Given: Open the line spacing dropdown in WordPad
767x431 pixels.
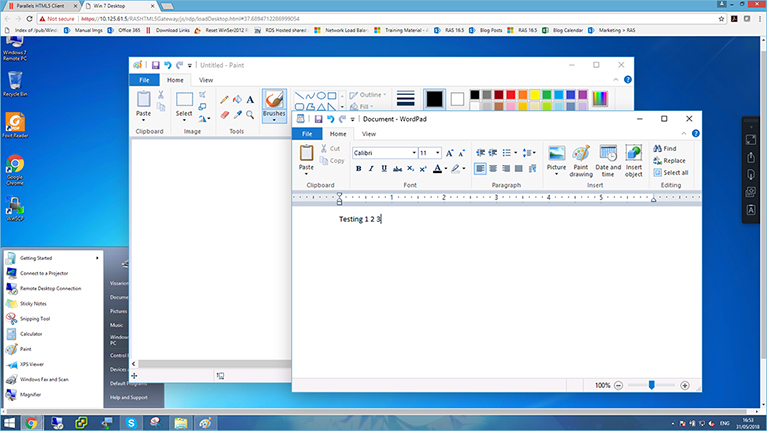Looking at the screenshot, I should tap(529, 153).
